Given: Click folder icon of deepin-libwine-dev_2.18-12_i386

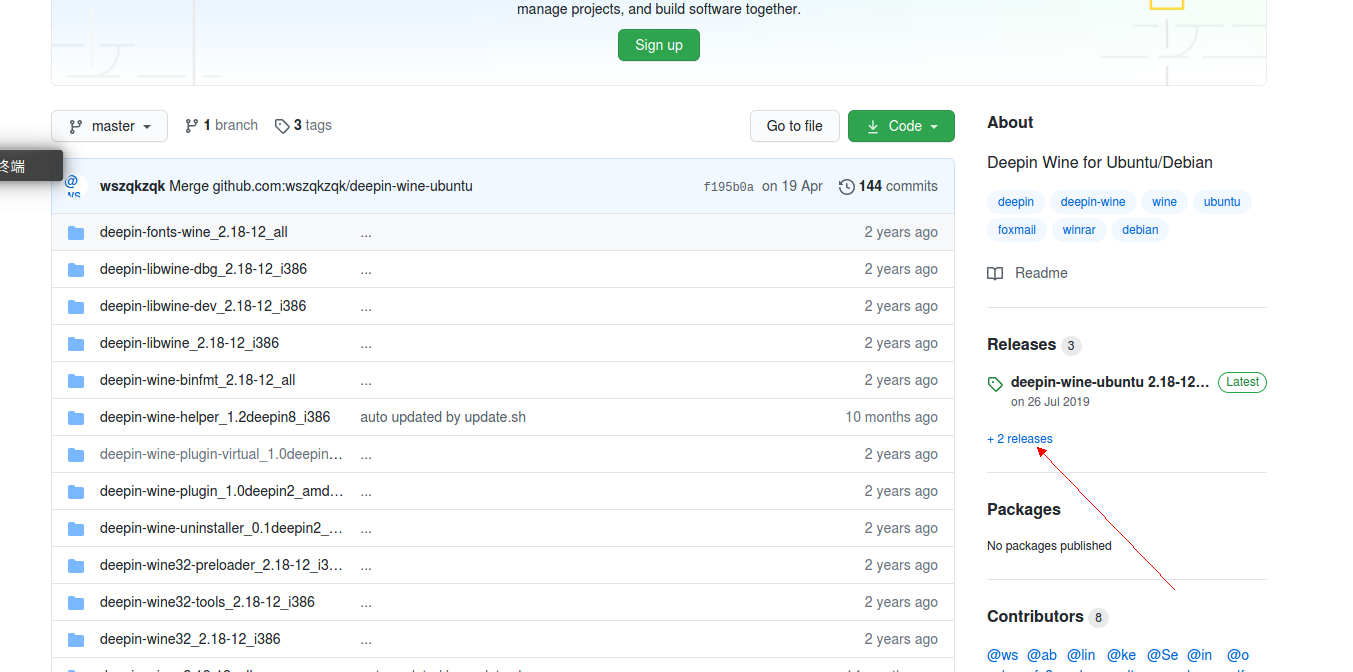Looking at the screenshot, I should pos(76,306).
